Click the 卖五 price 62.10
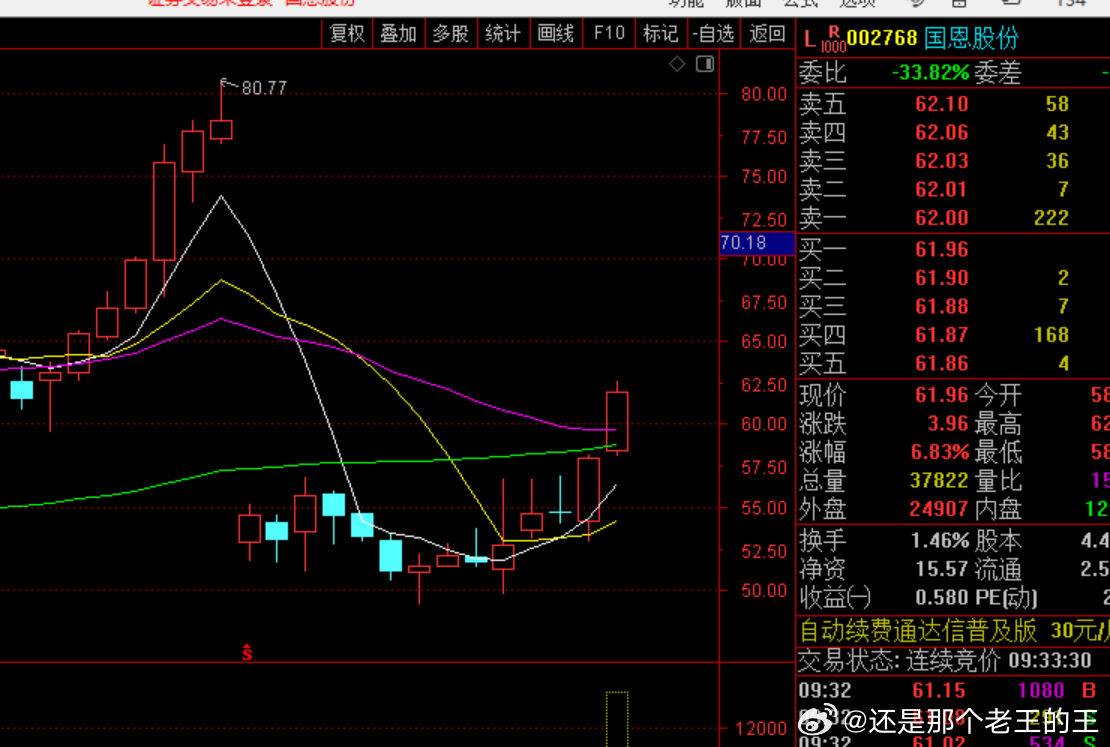The width and height of the screenshot is (1110, 747). click(x=942, y=104)
